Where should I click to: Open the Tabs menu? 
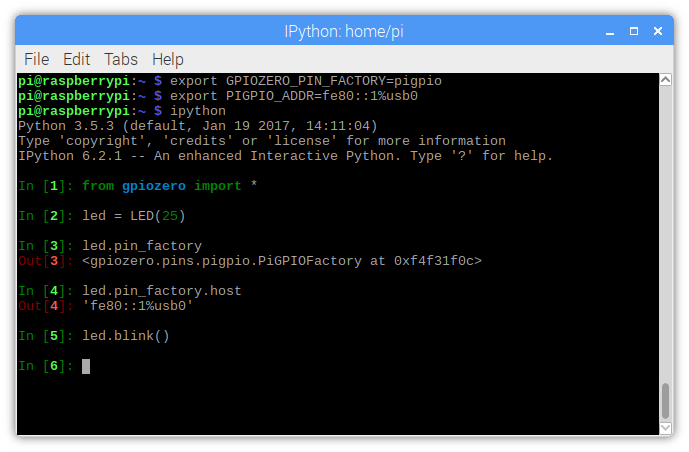121,59
